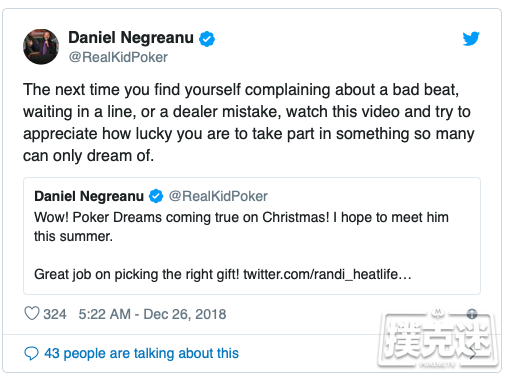The height and width of the screenshot is (380, 510).
Task: Click the Twitter bird logo icon
Action: (471, 38)
